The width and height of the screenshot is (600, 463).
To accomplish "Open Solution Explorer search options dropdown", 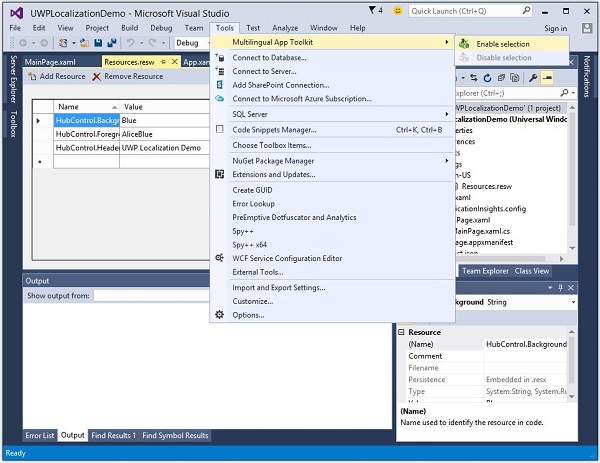I will coord(573,93).
